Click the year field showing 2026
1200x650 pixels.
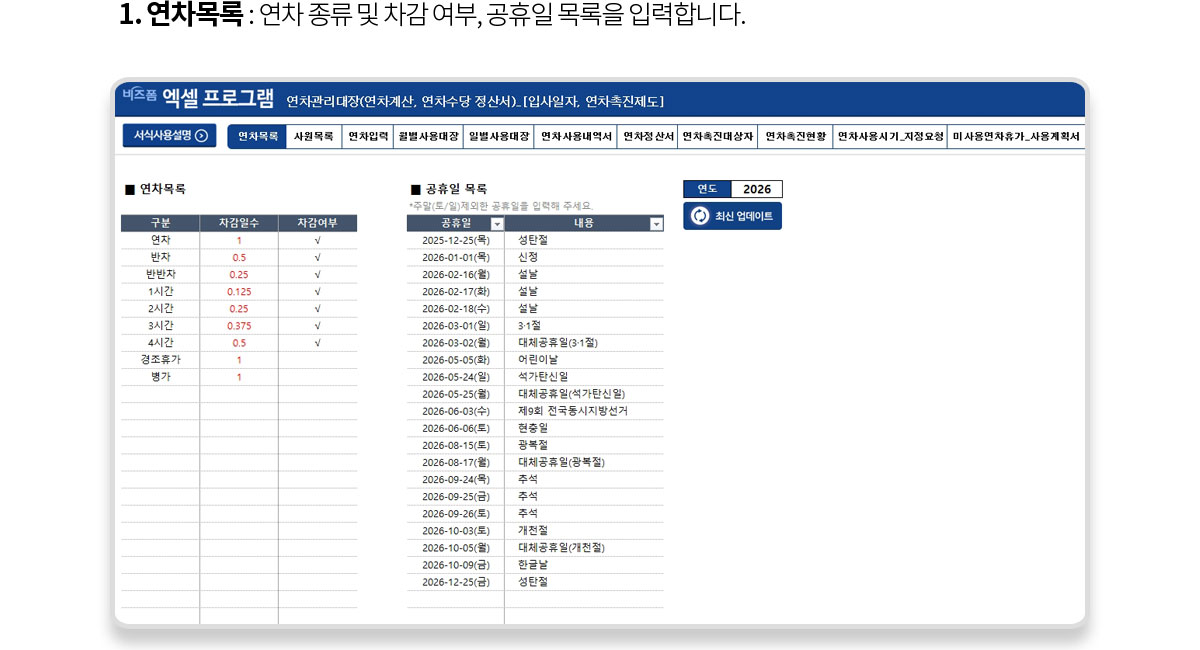[757, 189]
